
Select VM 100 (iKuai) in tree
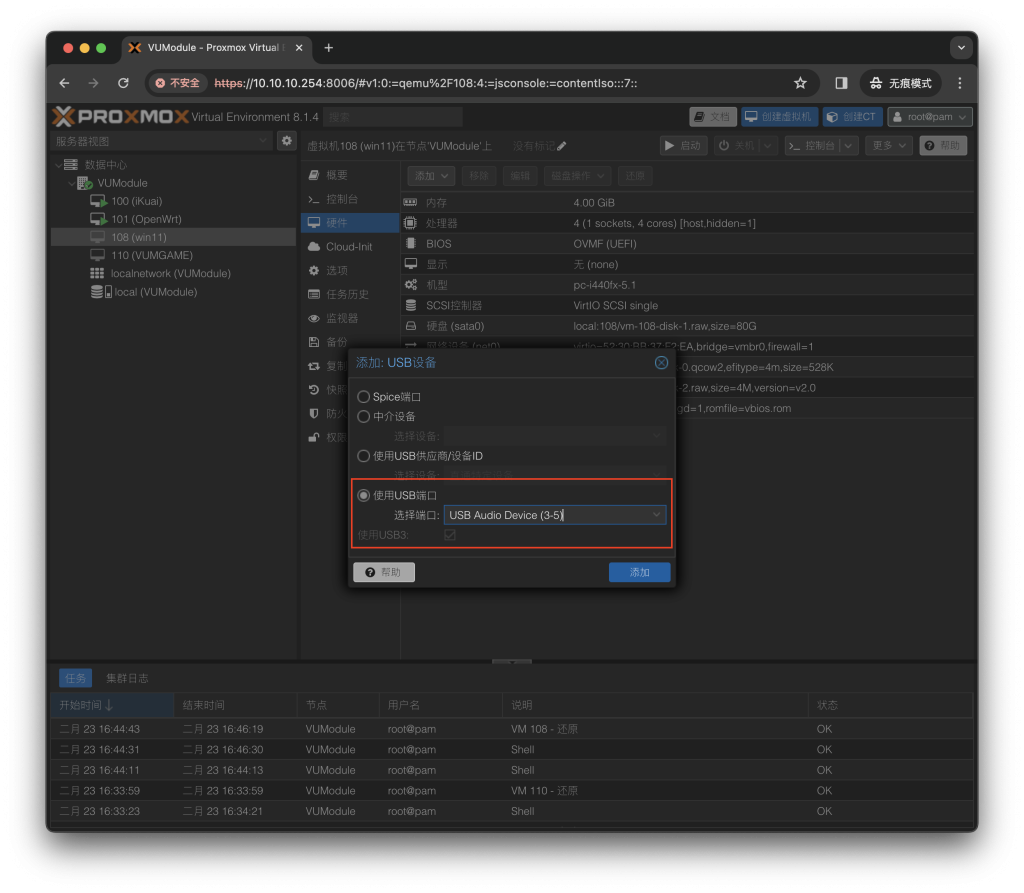tap(136, 201)
